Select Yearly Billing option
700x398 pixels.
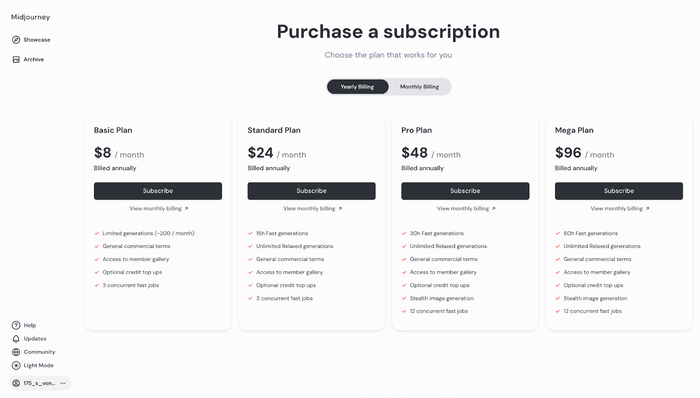(x=357, y=87)
